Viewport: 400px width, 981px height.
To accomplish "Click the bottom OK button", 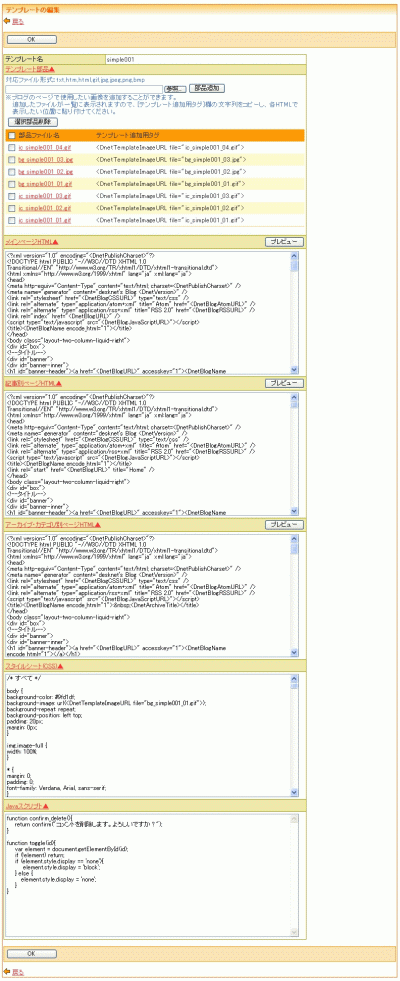I will click(31, 953).
